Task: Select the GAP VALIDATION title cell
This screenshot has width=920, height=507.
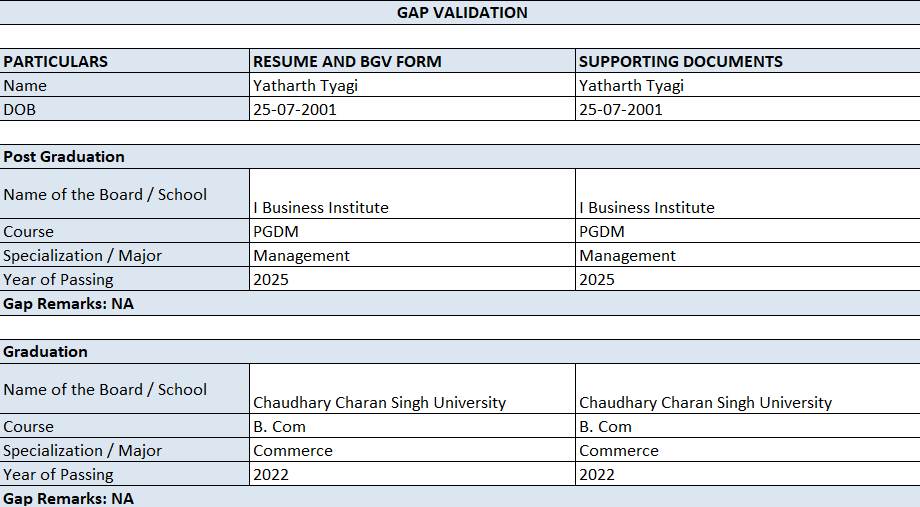Action: pos(461,13)
